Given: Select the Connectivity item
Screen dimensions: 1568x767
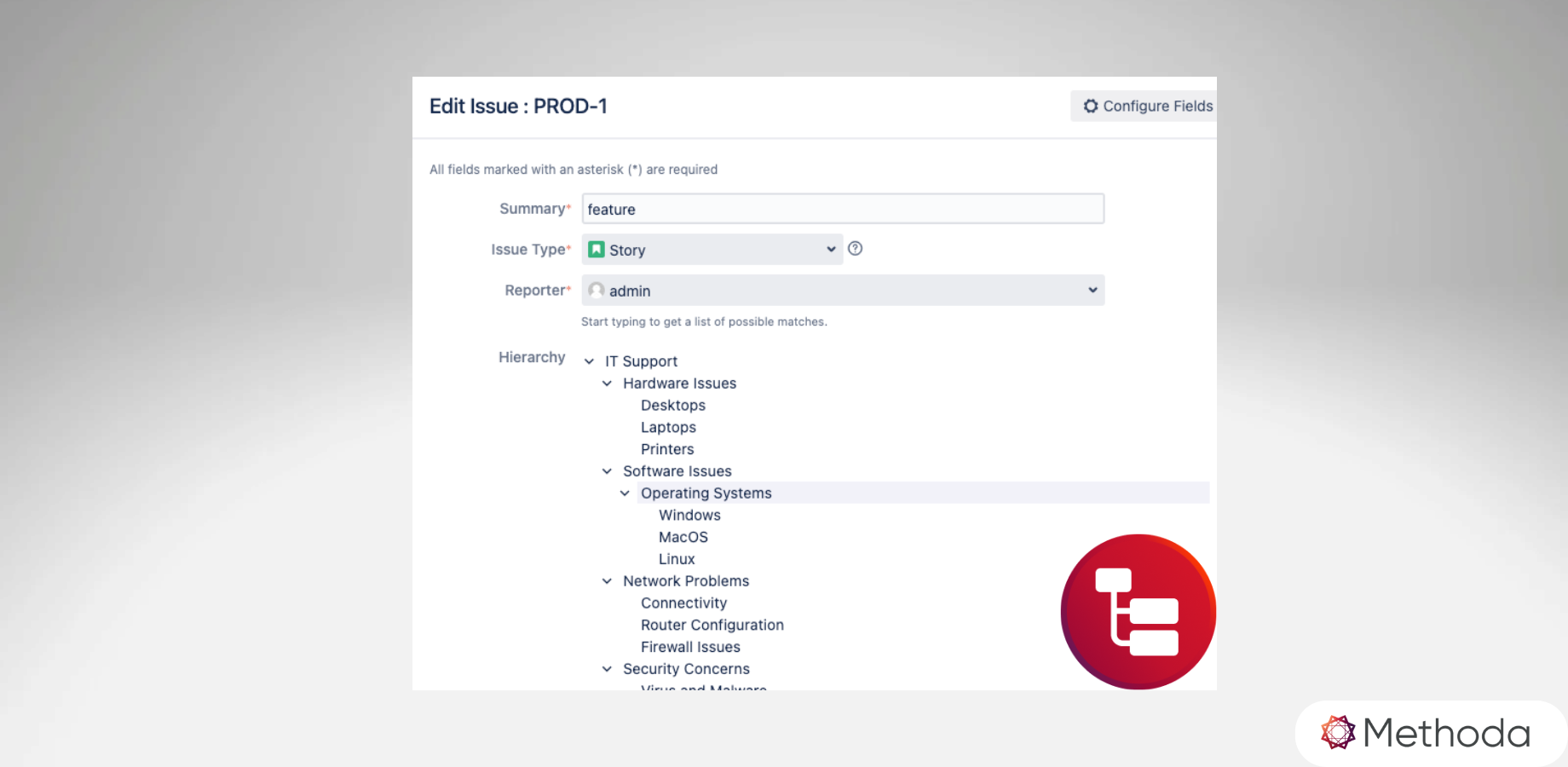Looking at the screenshot, I should point(683,603).
